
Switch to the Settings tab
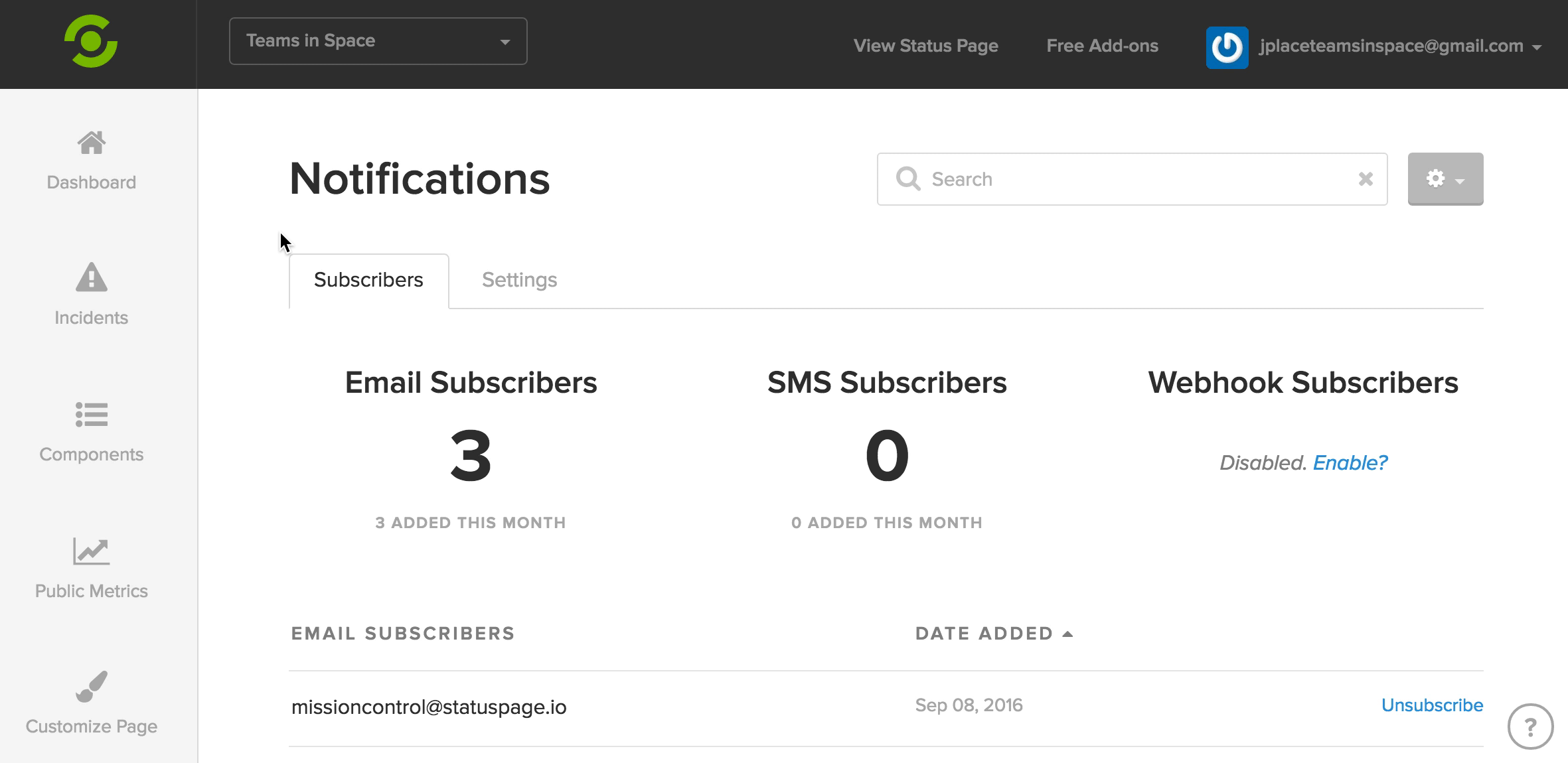coord(519,280)
